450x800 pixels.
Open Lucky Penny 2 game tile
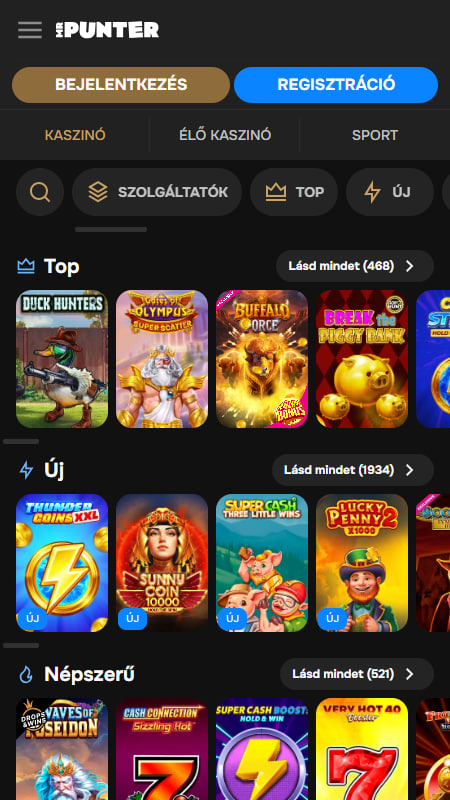362,563
